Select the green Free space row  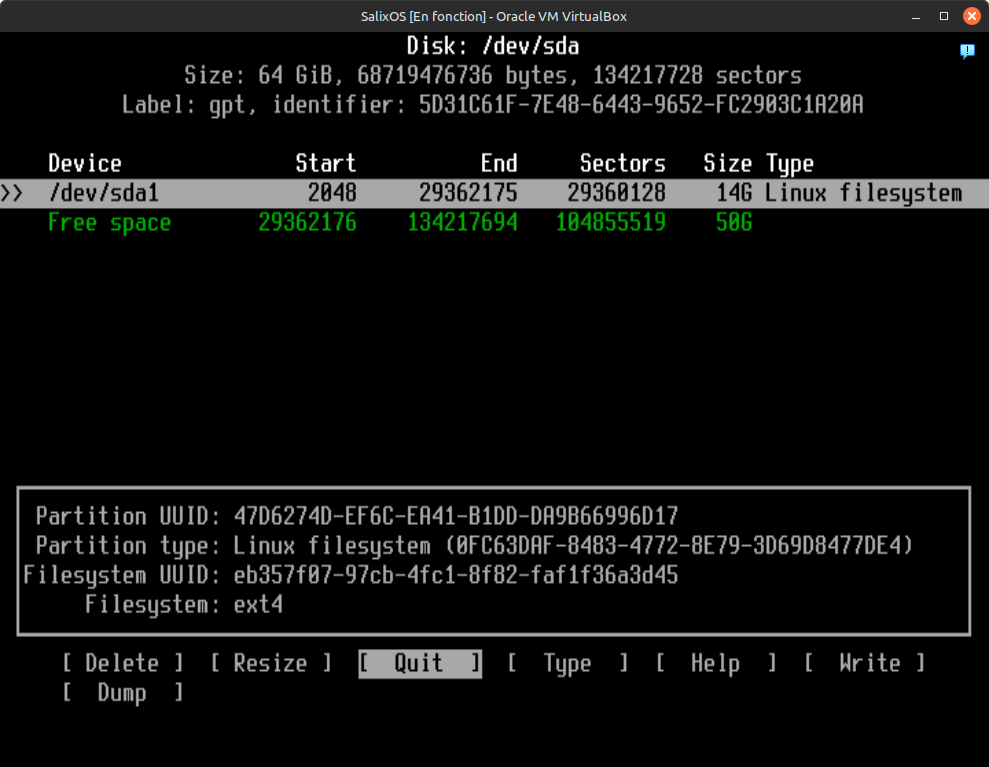coord(109,222)
